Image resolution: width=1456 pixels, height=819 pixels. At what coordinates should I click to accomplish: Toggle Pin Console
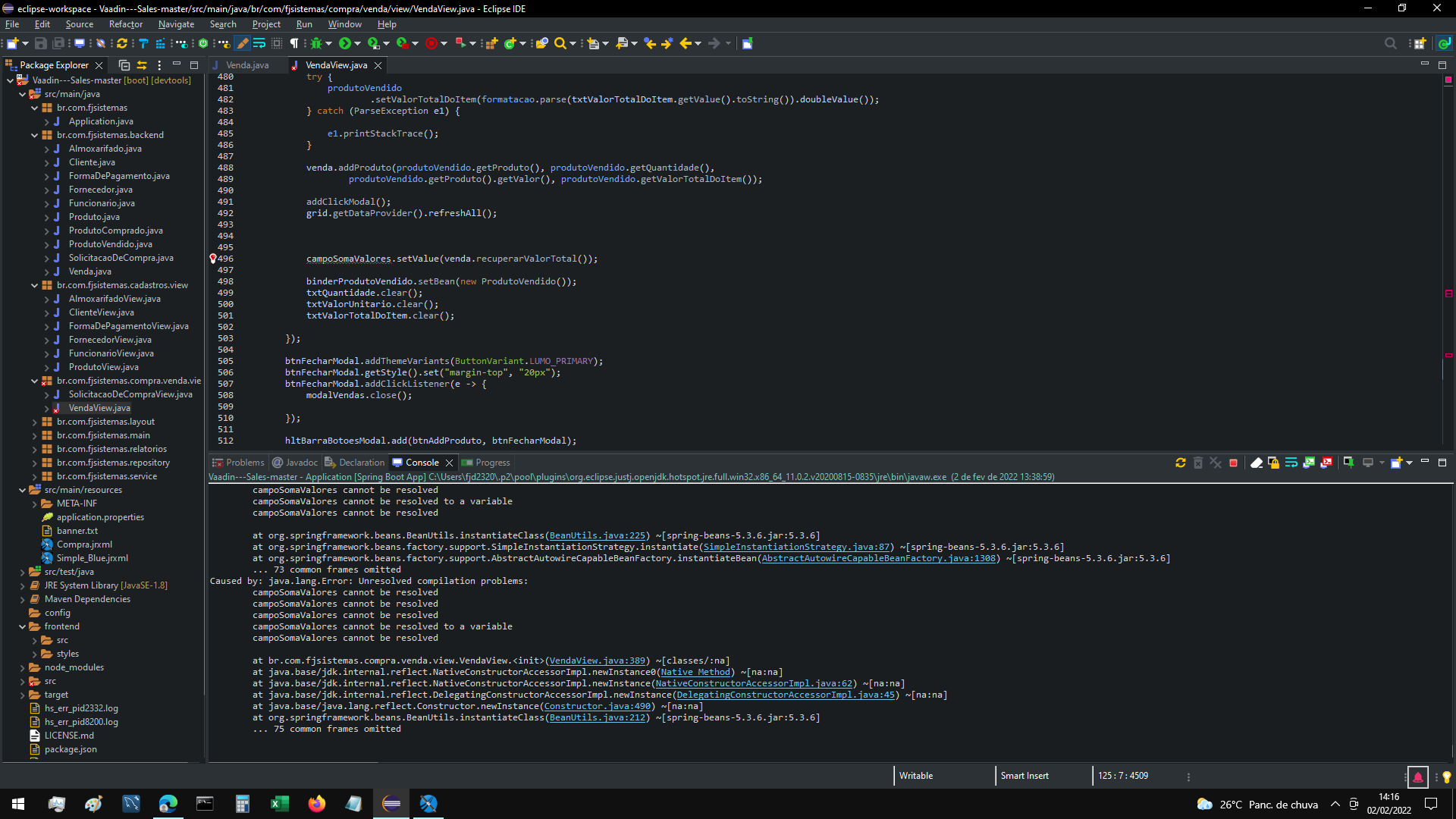[x=1348, y=463]
